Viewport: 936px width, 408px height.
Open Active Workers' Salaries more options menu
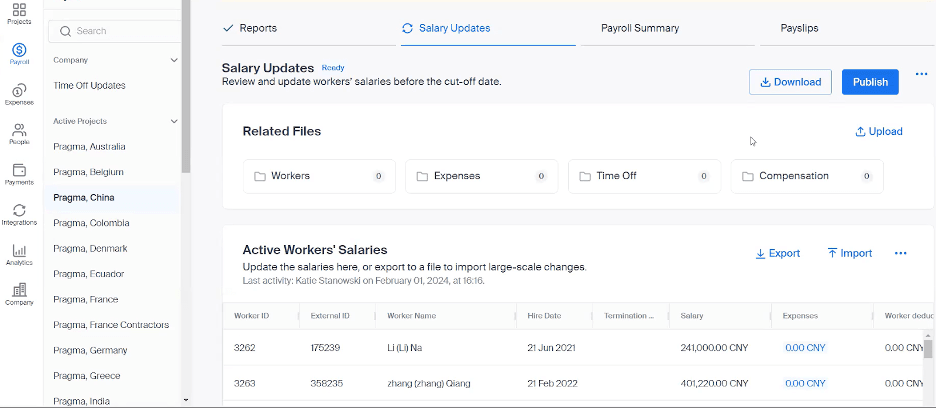(x=900, y=254)
